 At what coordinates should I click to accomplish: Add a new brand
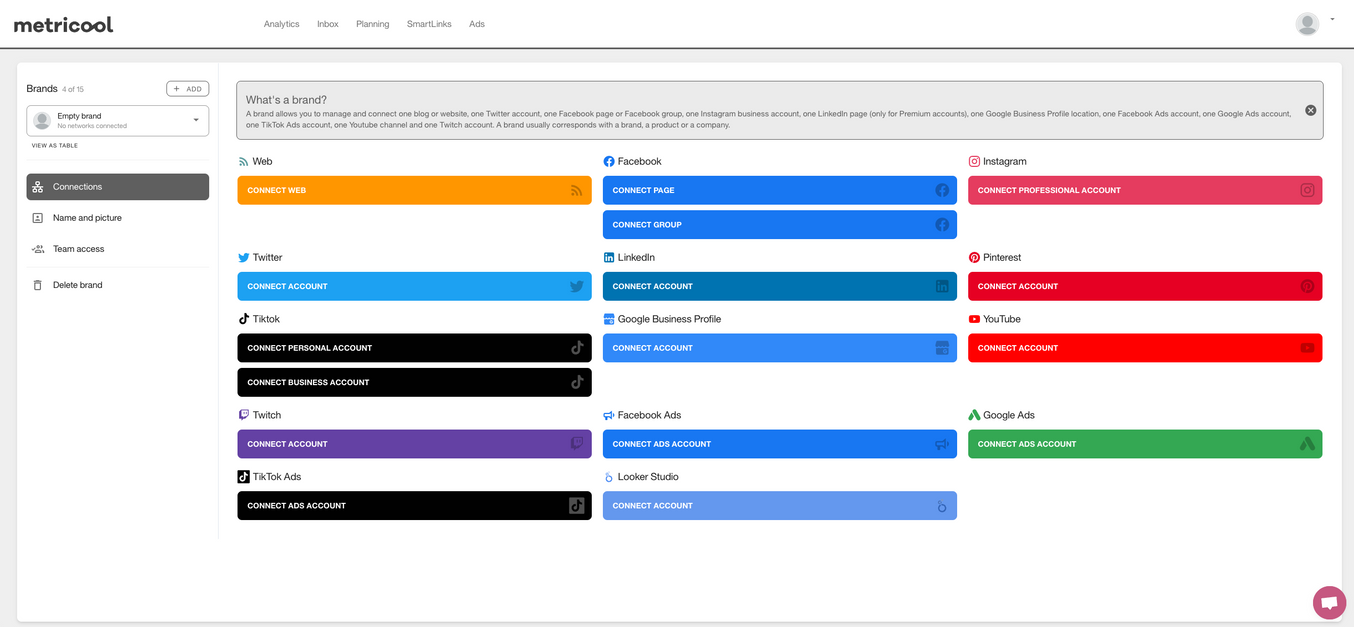[188, 89]
